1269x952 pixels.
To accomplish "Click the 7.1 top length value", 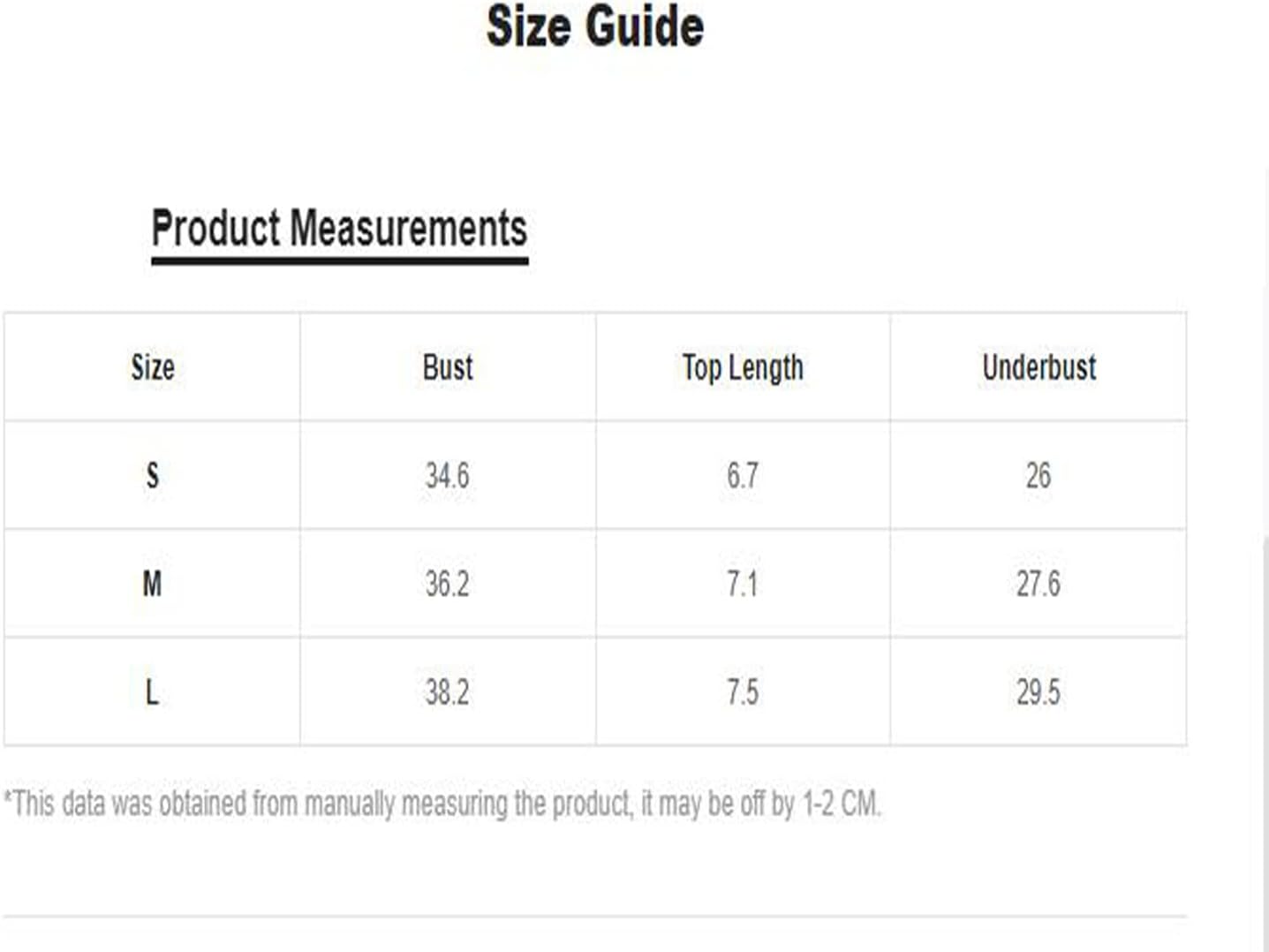I will [x=743, y=584].
